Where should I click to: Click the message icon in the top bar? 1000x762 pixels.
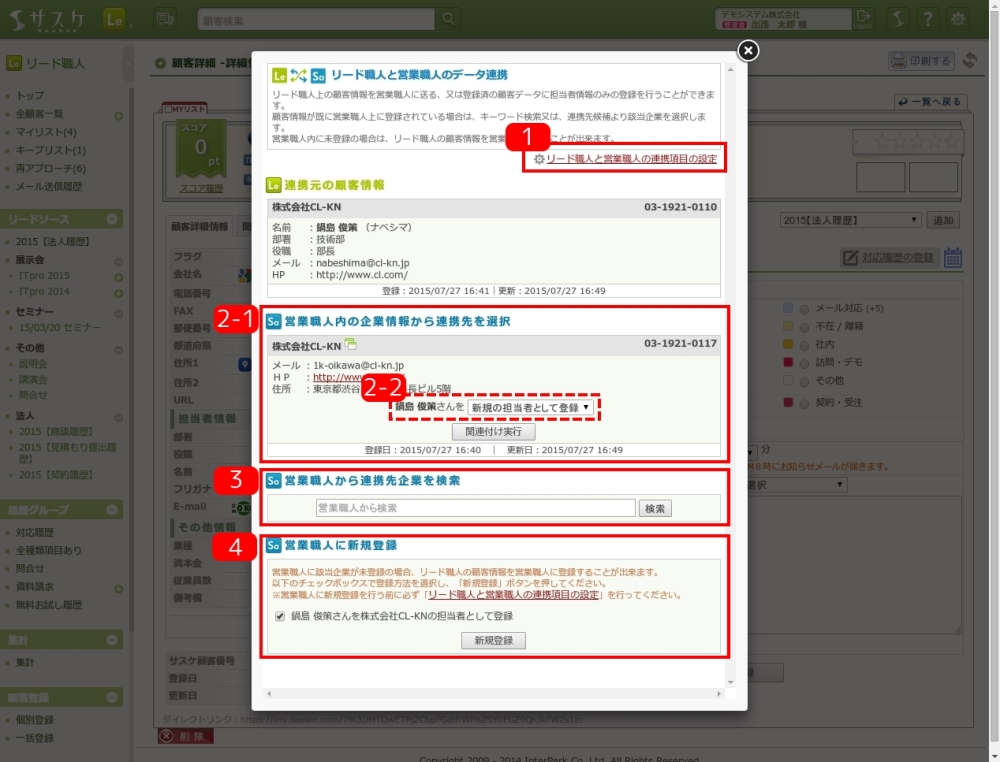click(166, 19)
